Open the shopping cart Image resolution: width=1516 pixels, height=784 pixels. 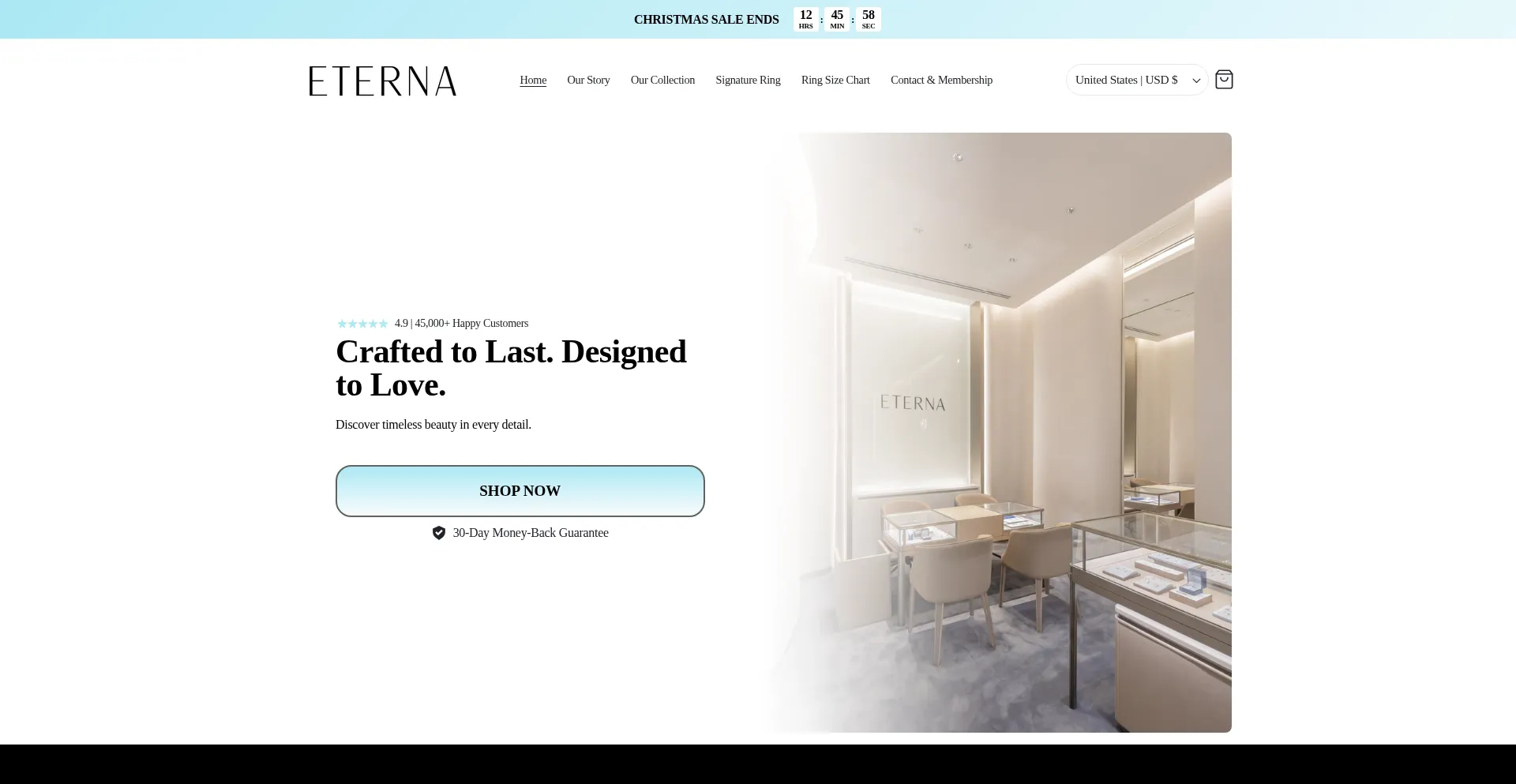(1224, 80)
